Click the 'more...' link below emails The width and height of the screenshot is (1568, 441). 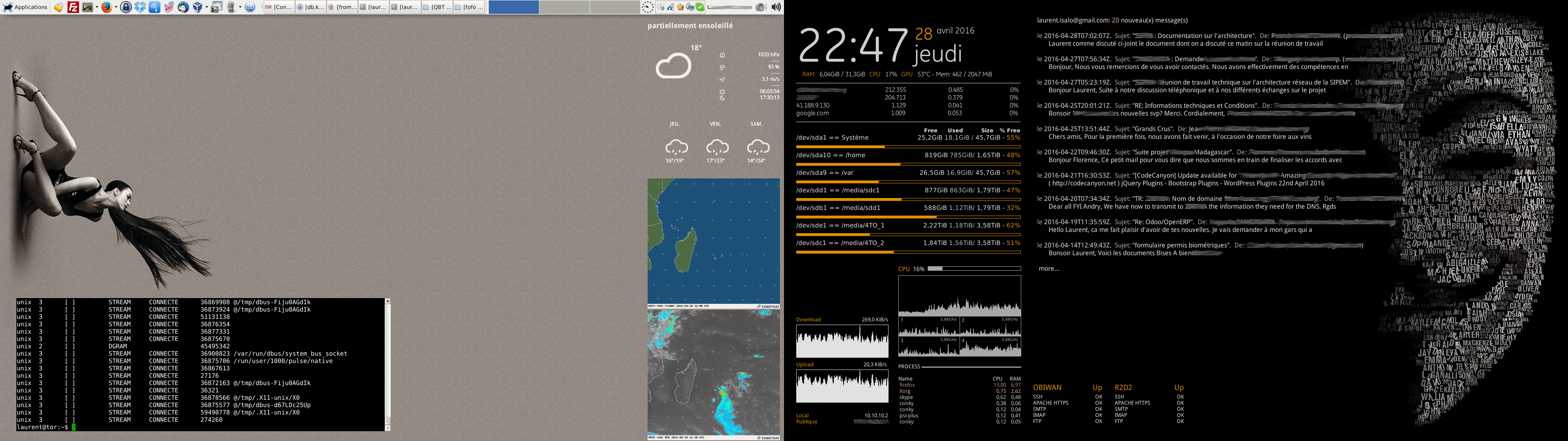click(1049, 269)
